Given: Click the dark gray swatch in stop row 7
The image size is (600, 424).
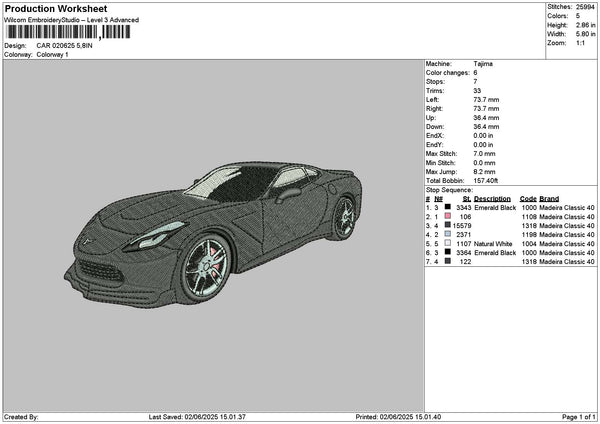Looking at the screenshot, I should tap(448, 261).
